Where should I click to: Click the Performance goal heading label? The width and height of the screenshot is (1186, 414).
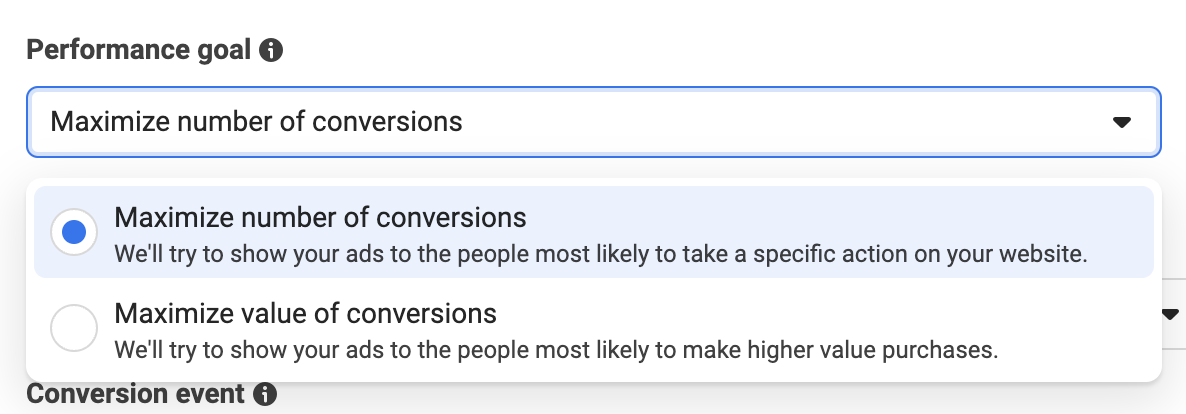[138, 50]
